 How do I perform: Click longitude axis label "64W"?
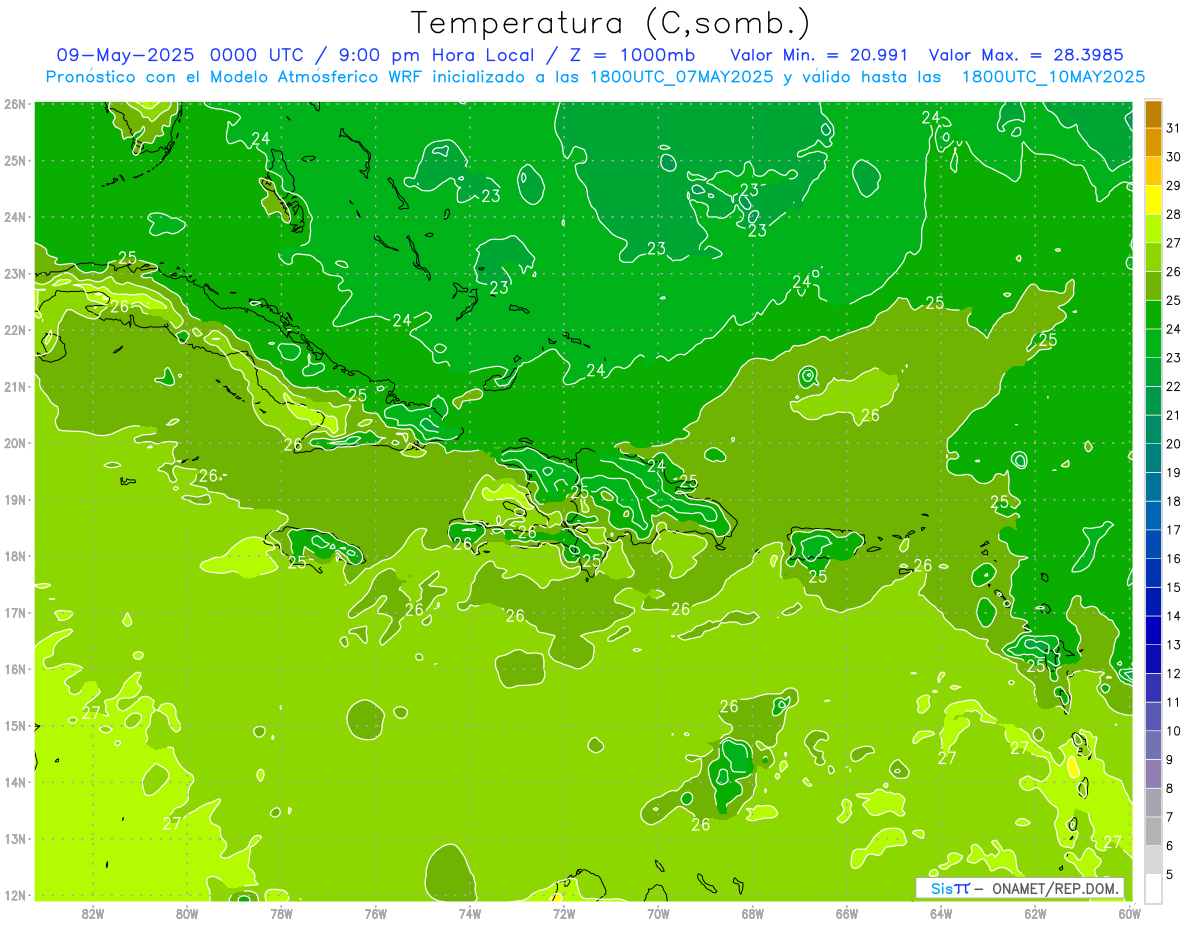point(941,913)
